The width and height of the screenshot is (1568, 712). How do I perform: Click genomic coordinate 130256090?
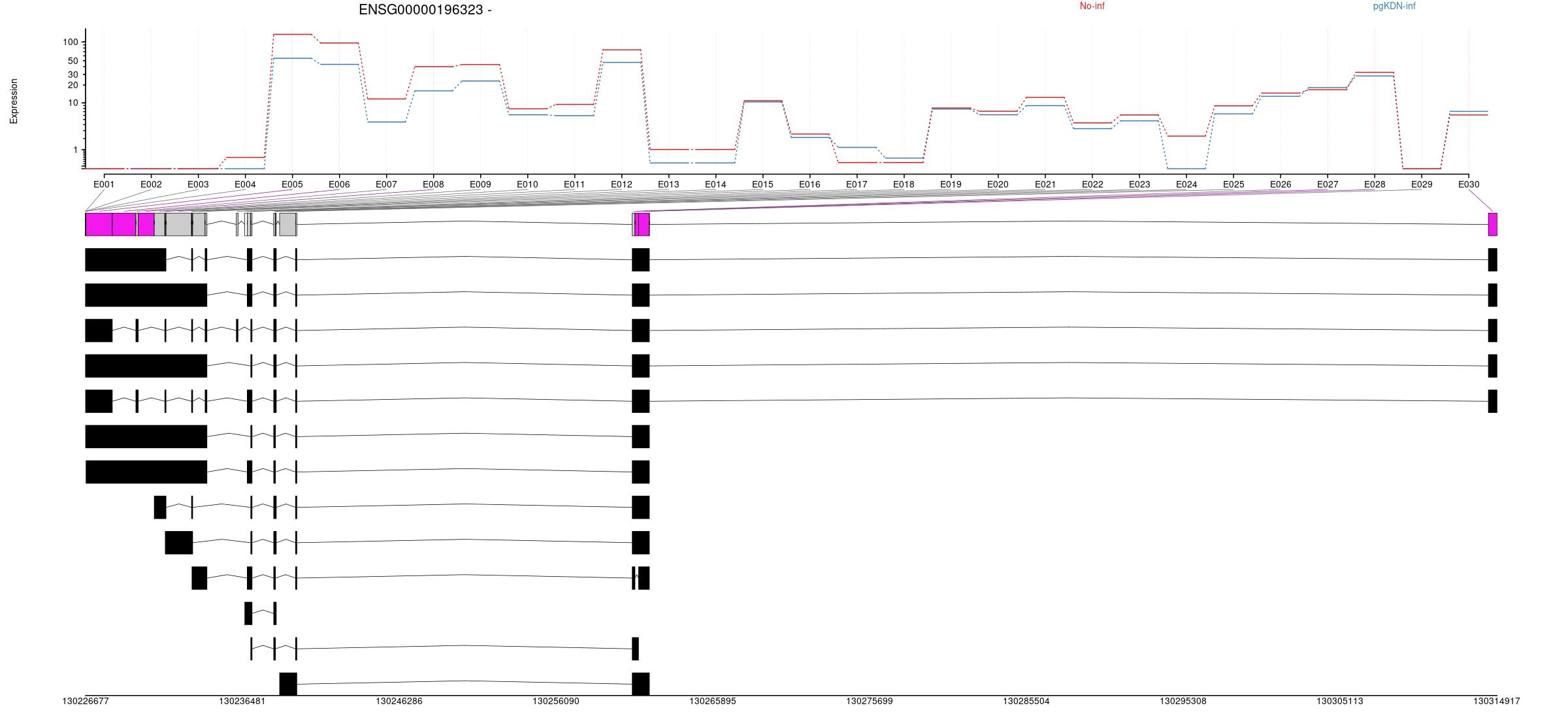click(556, 701)
